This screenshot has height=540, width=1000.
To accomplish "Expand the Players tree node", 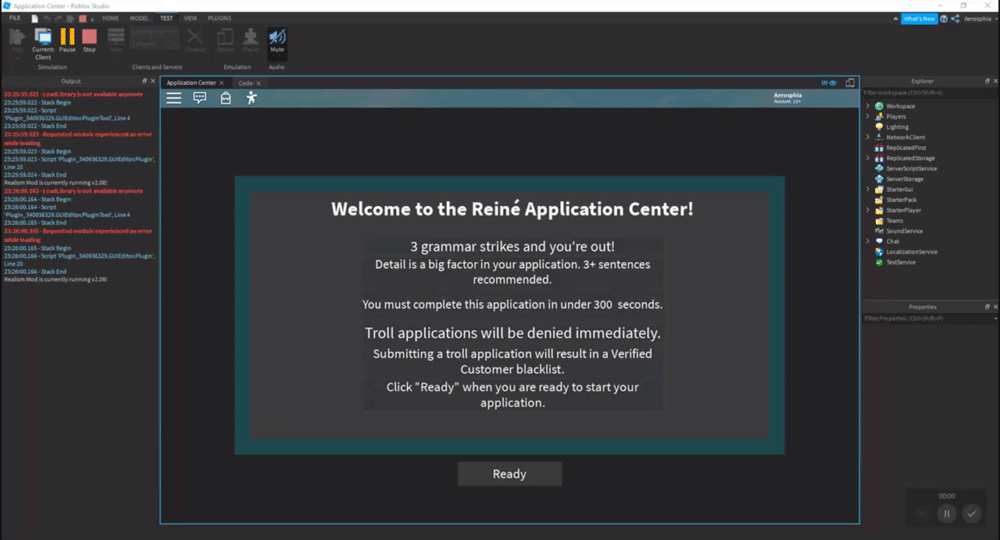I will tap(867, 116).
